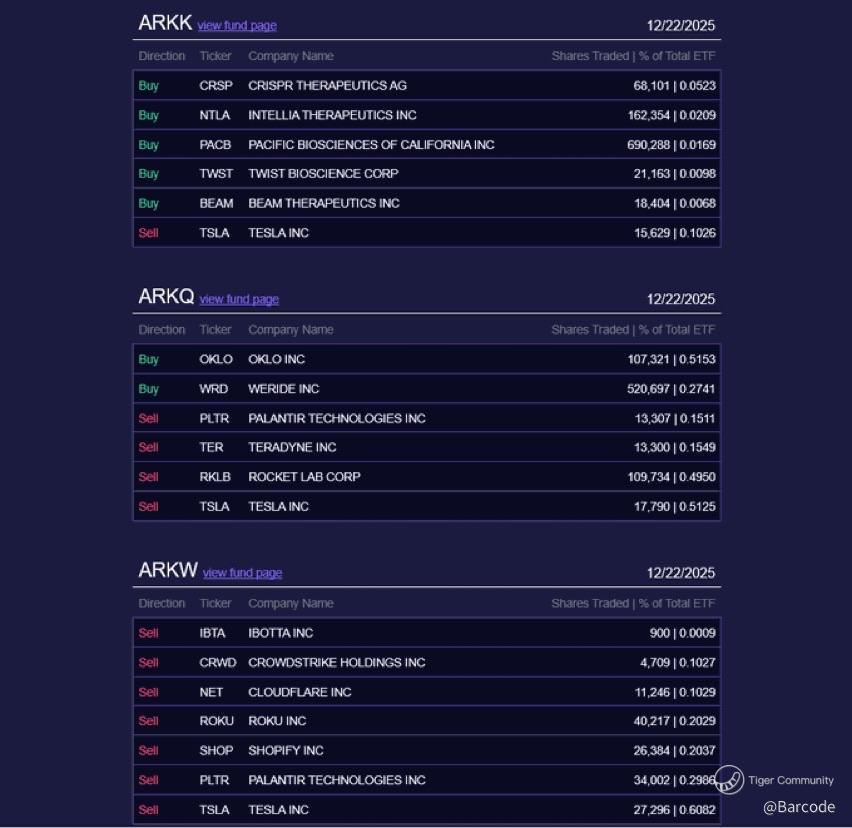The image size is (852, 828).
Task: Select the RKLB ticker cell
Action: [x=215, y=477]
